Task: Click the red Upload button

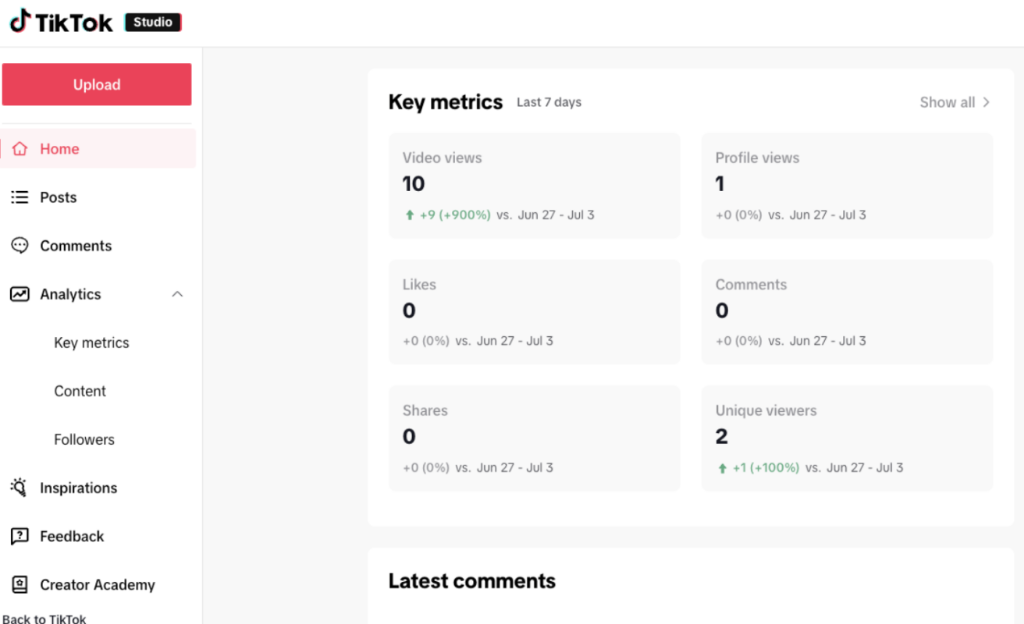Action: coord(97,84)
